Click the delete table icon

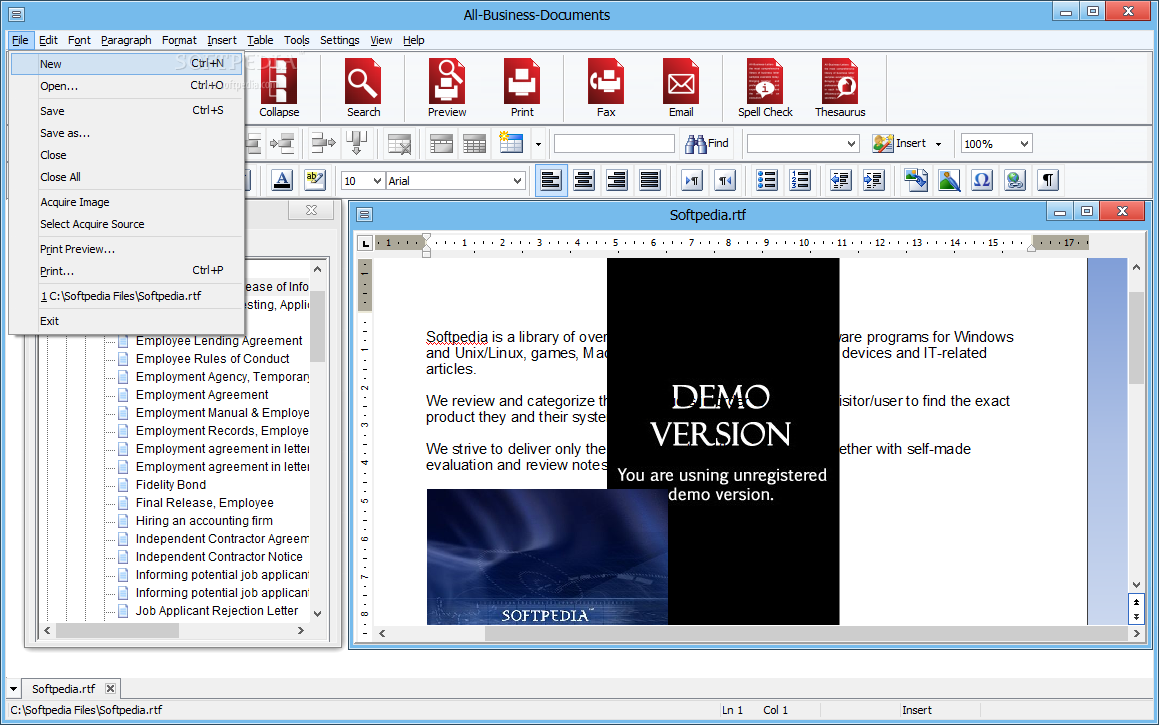point(399,143)
